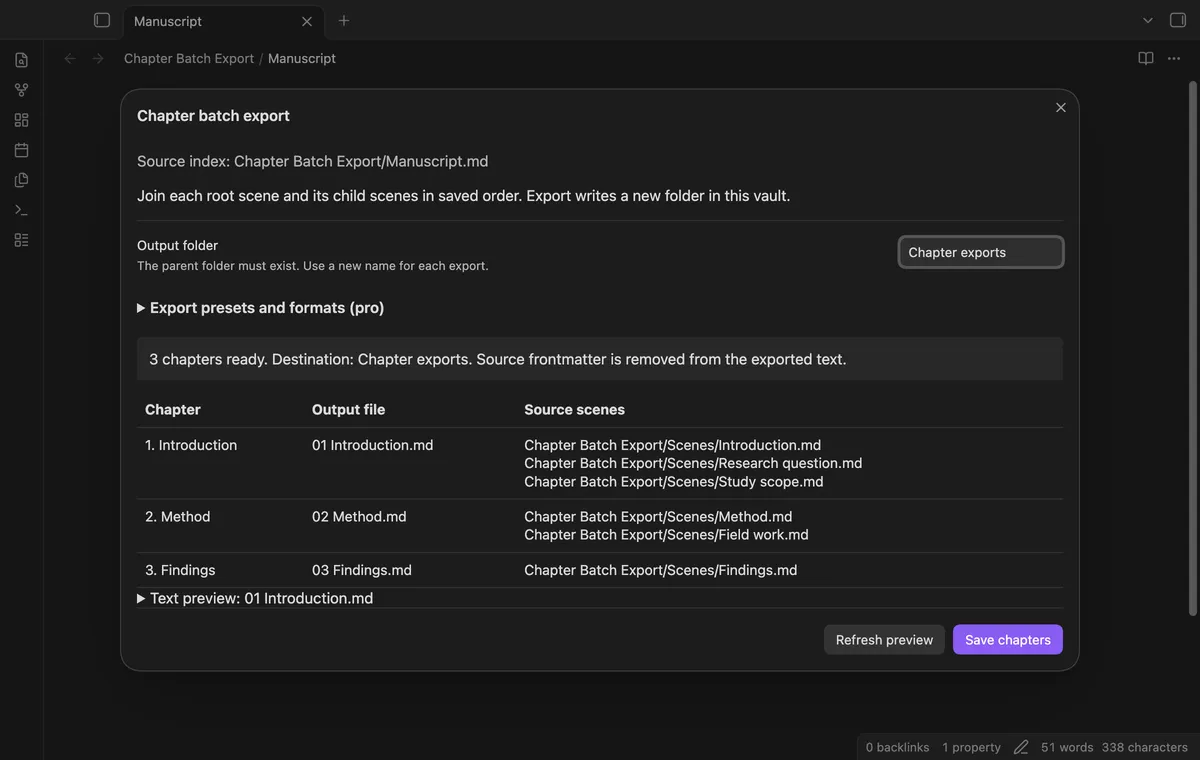The width and height of the screenshot is (1200, 760).
Task: Click source scene Scenes/Method.md
Action: click(x=658, y=517)
